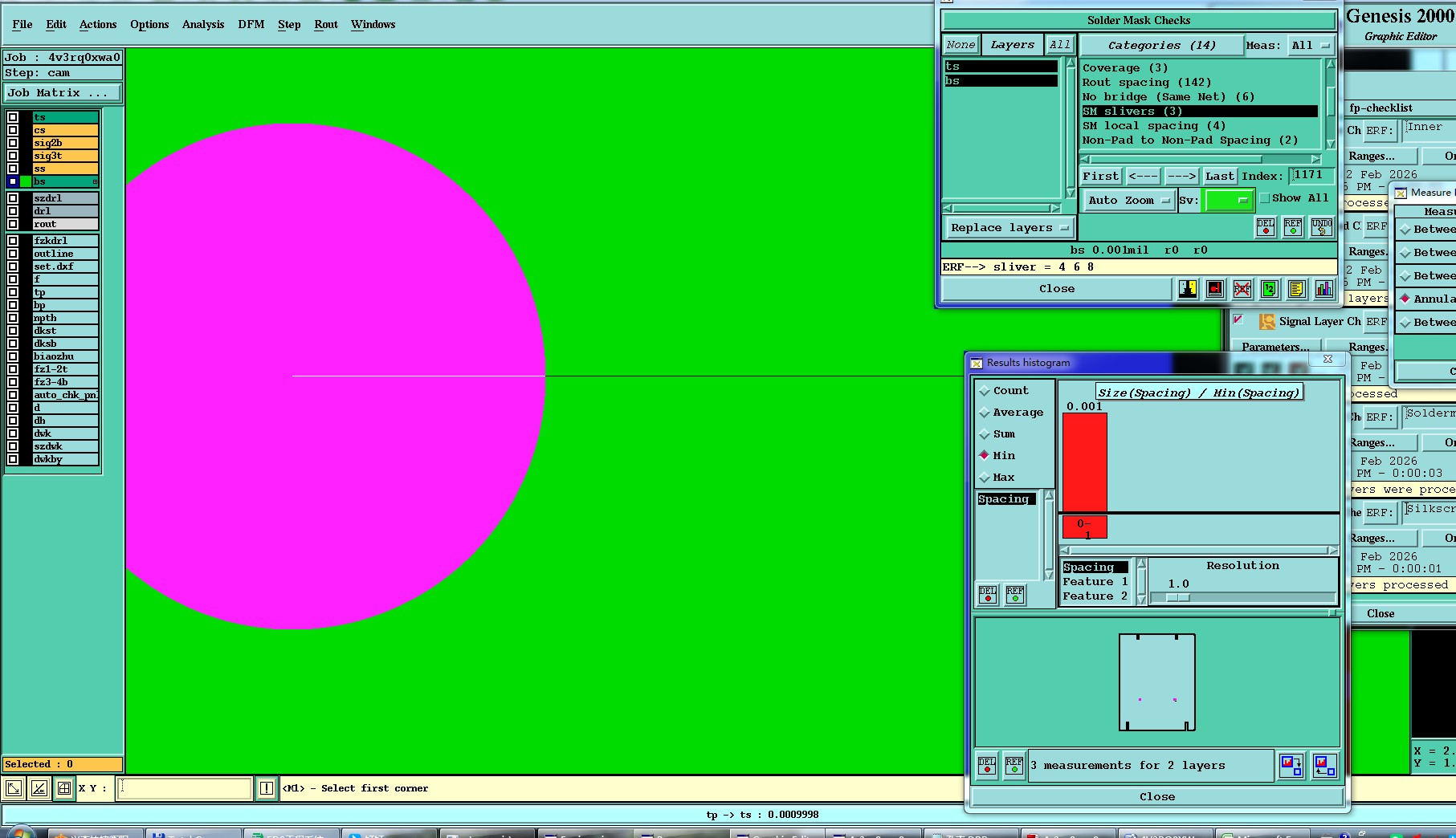The image size is (1456, 838).
Task: Toggle the ts layer display box
Action: tap(13, 117)
